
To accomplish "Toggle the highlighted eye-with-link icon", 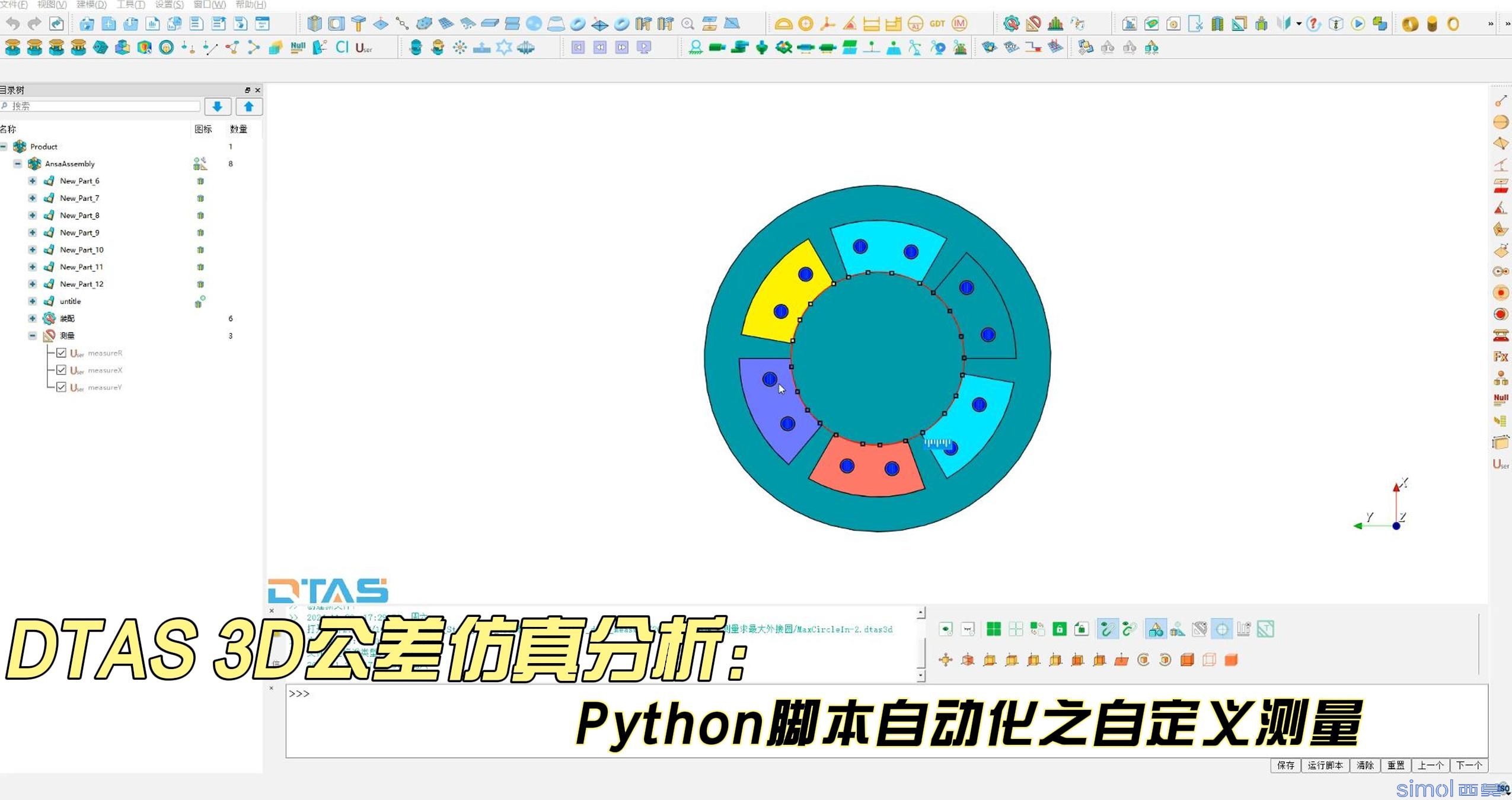I will (x=1107, y=629).
